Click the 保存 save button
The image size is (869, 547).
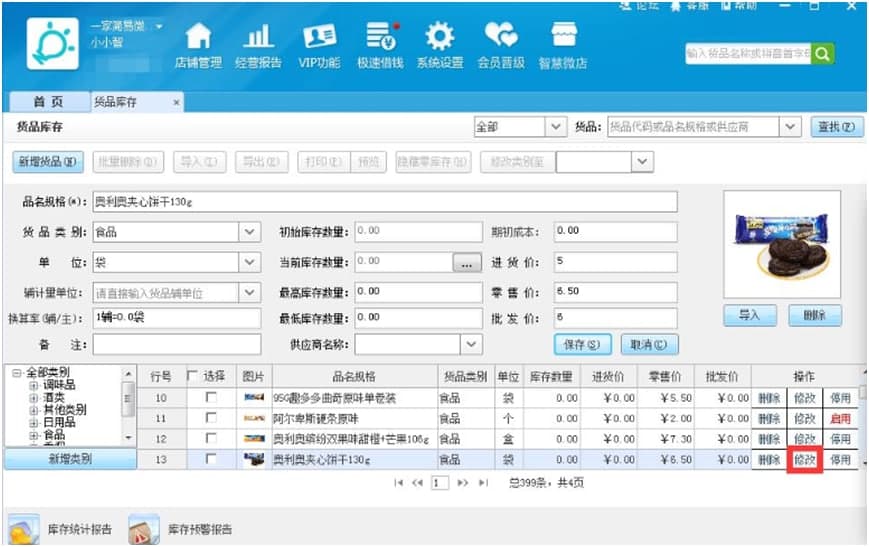pos(581,344)
